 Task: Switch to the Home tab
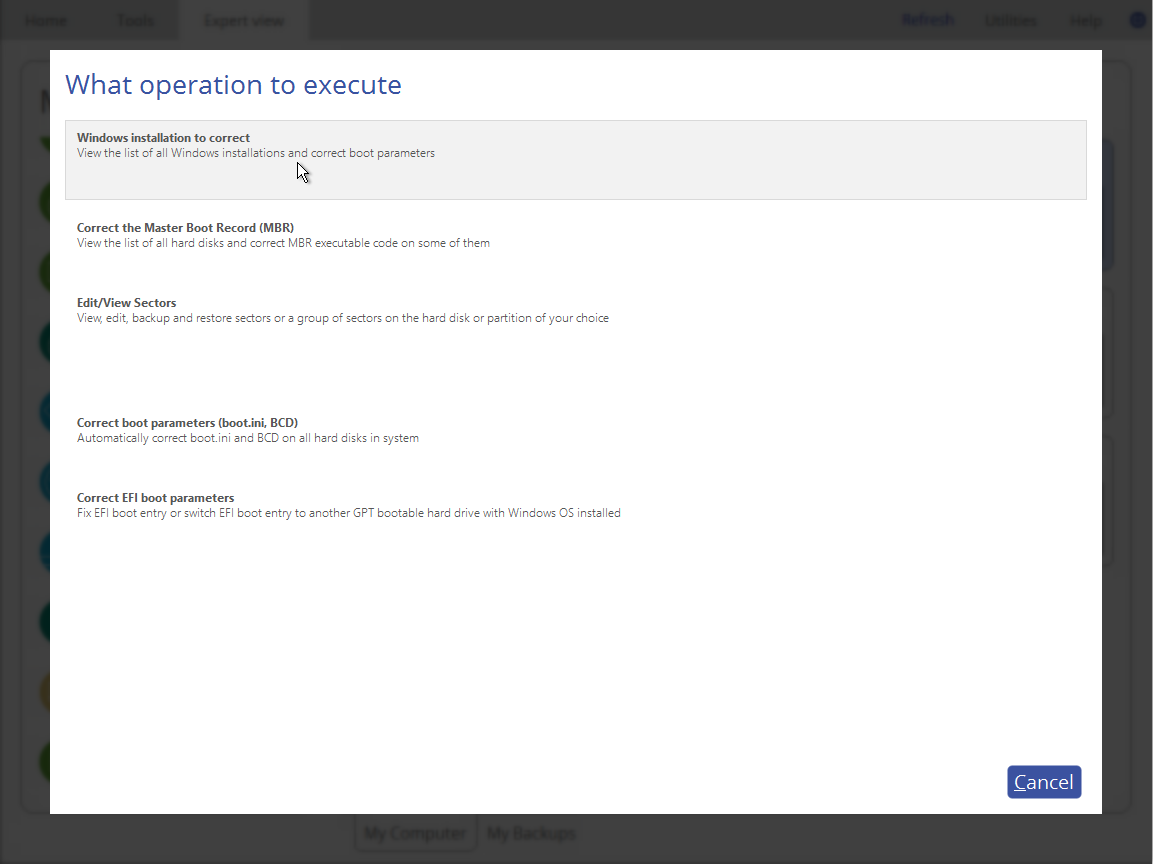pos(46,20)
